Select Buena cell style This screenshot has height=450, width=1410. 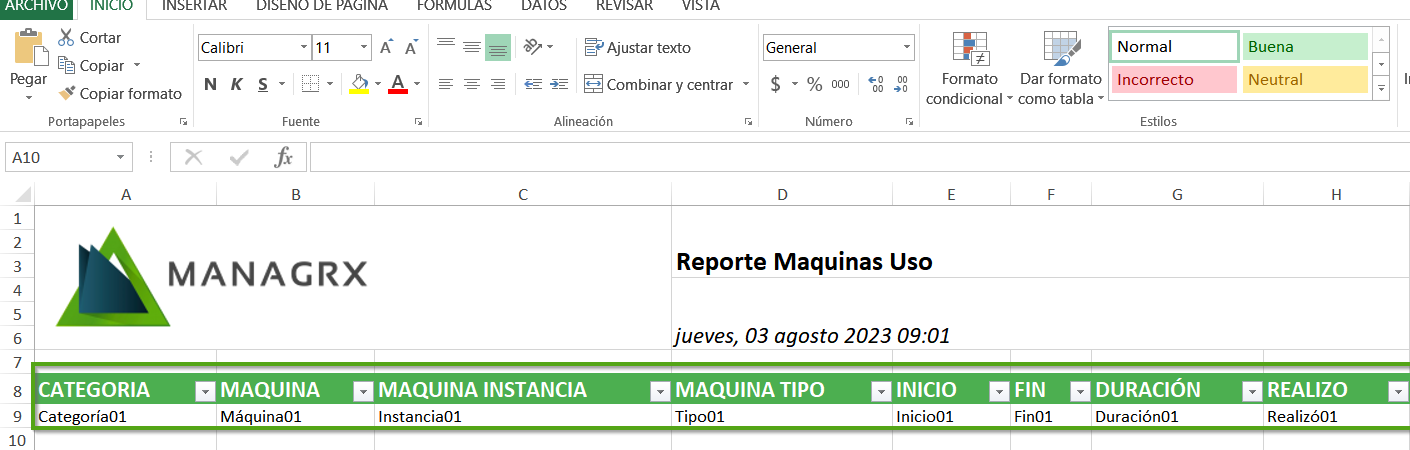[1305, 46]
